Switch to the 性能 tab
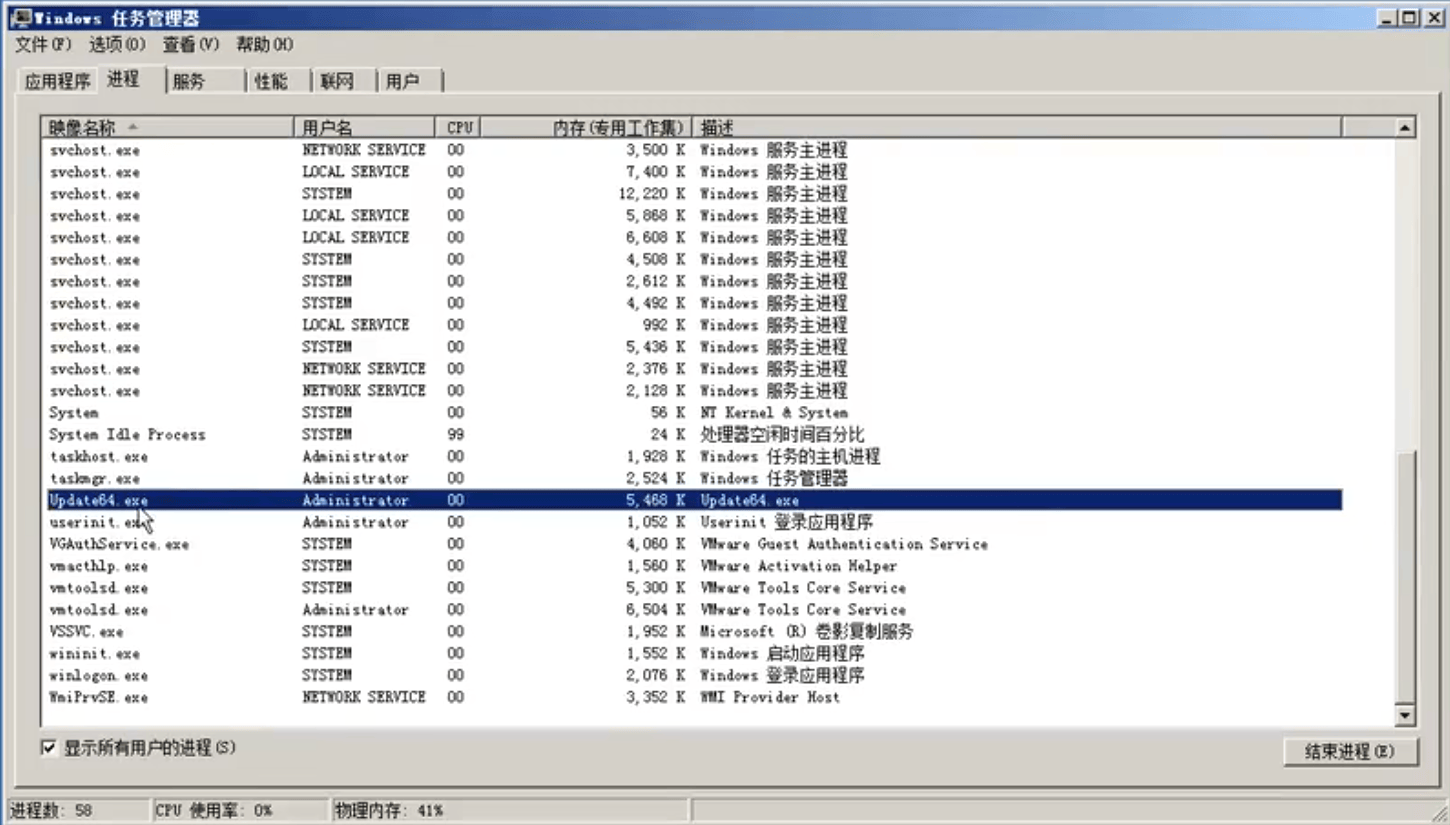The image size is (1450, 825). point(279,82)
